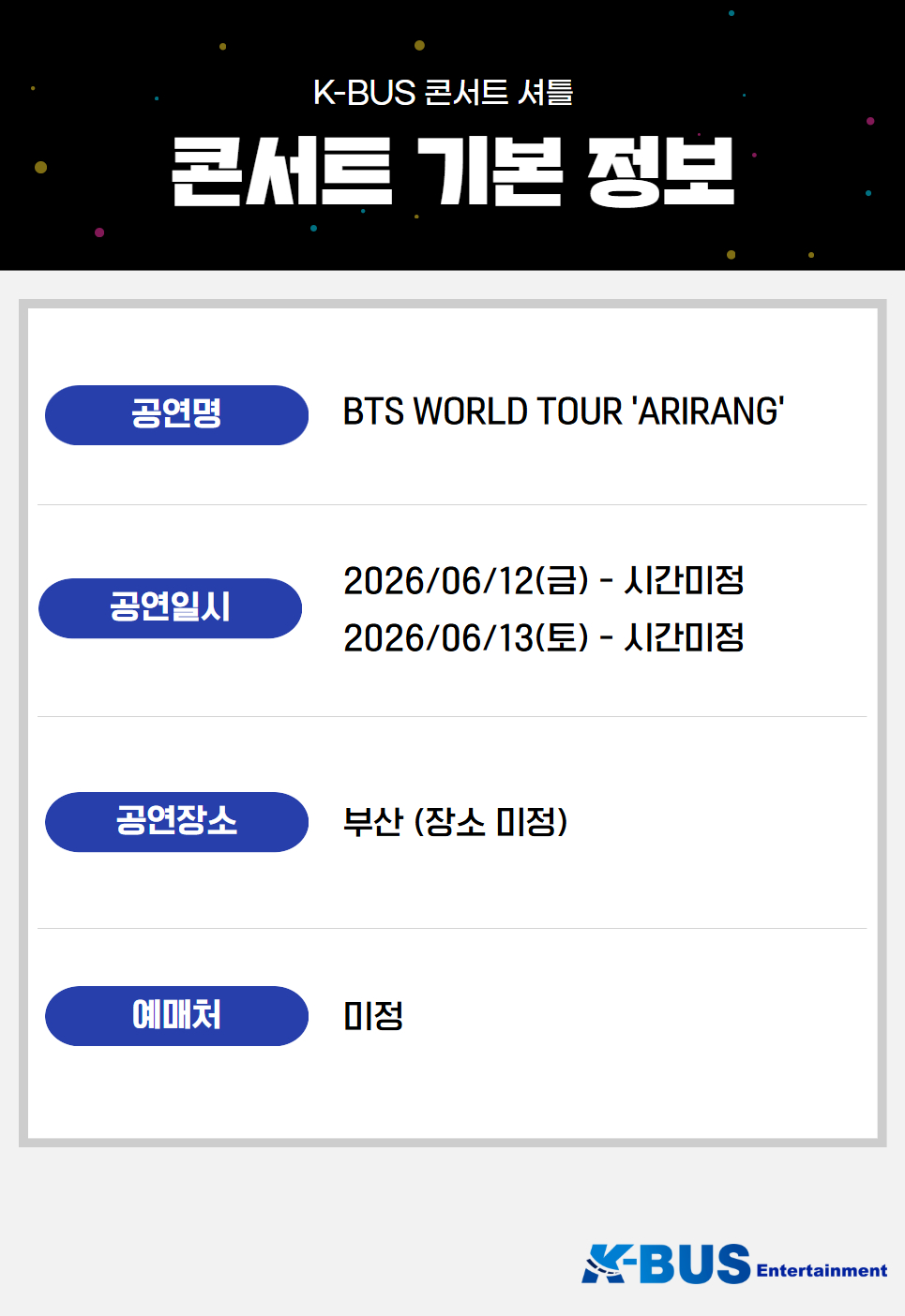Viewport: 905px width, 1316px height.
Task: Click the Entertainment text in the logo
Action: (822, 1271)
